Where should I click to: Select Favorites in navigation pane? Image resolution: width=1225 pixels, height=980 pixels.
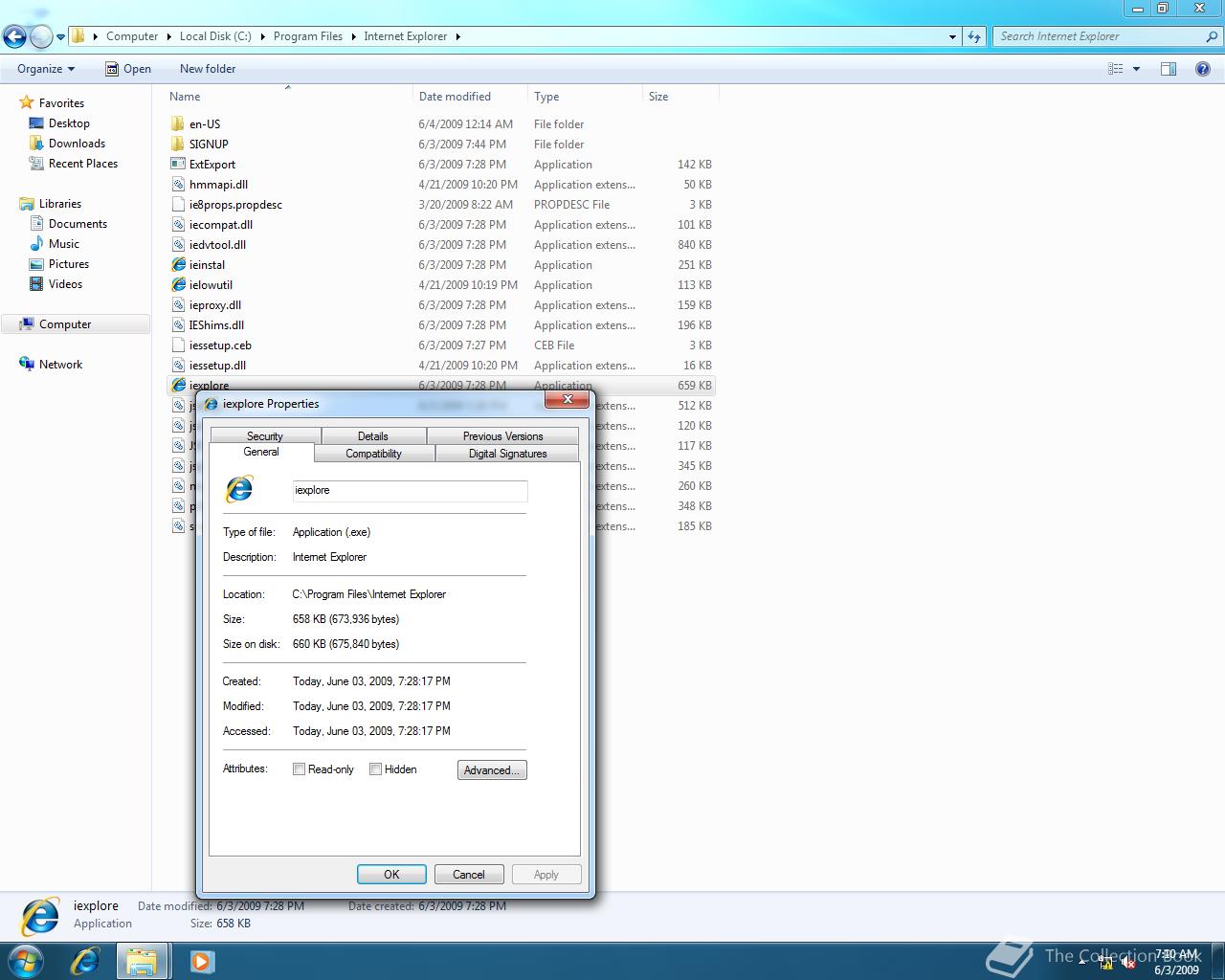coord(61,103)
